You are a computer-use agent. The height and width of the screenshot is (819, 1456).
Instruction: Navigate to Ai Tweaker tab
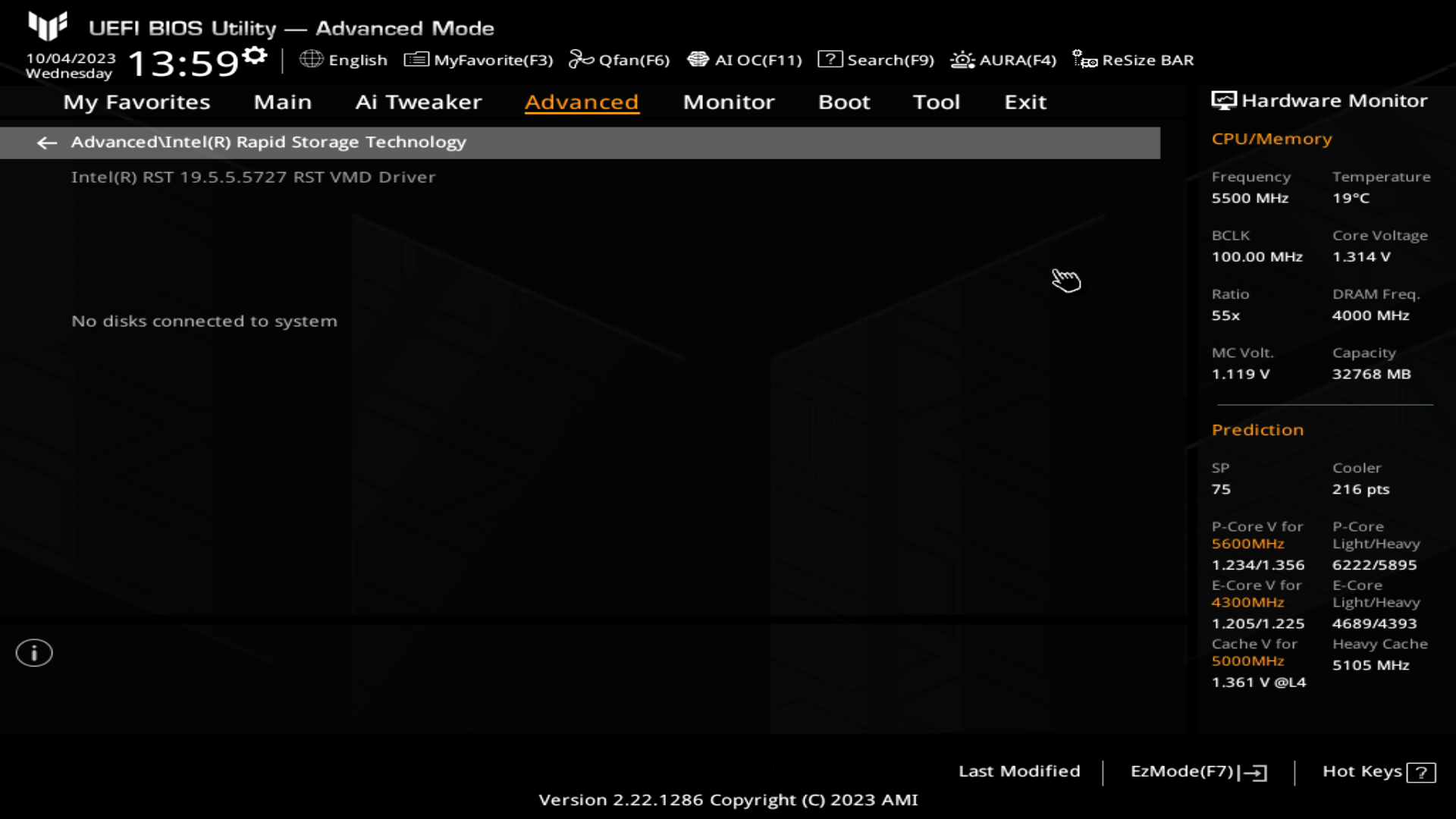[419, 102]
